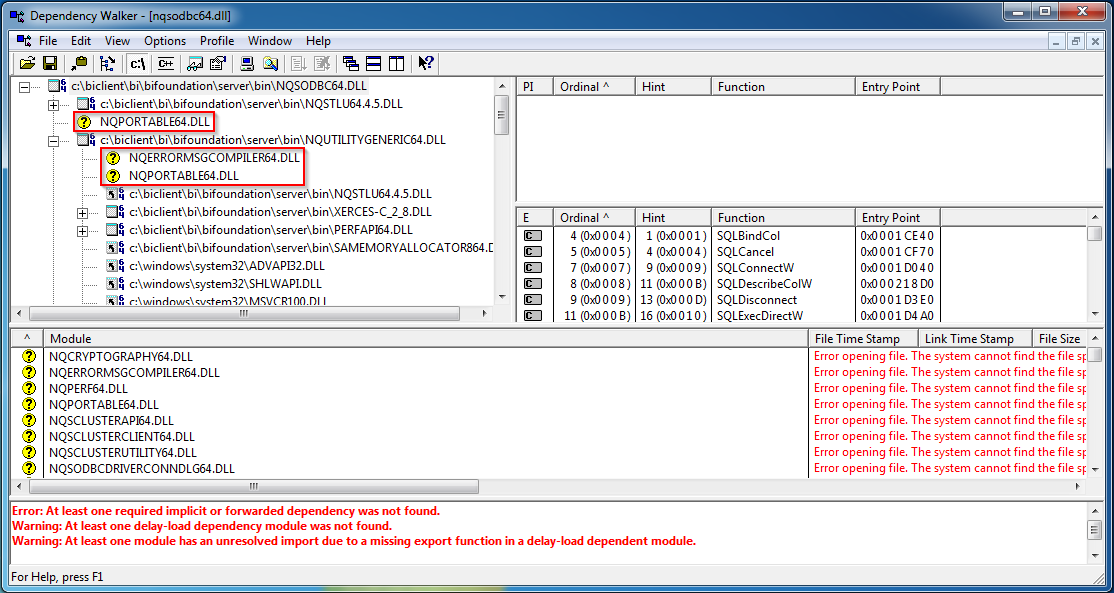
Task: Sort exports by Entry Point column header
Action: click(897, 217)
